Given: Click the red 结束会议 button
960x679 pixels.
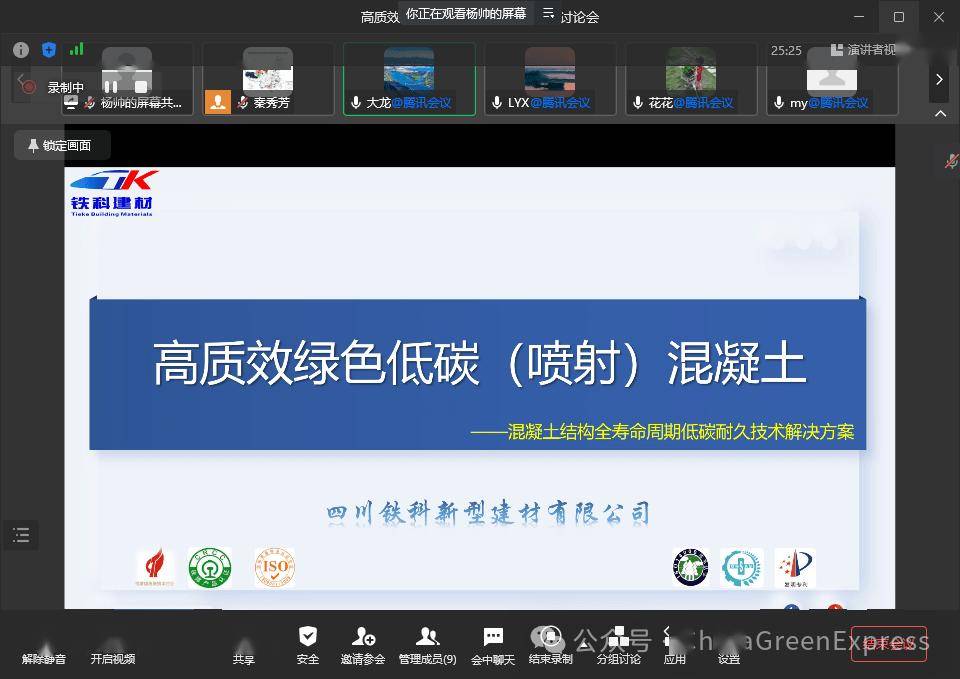Looking at the screenshot, I should 888,643.
